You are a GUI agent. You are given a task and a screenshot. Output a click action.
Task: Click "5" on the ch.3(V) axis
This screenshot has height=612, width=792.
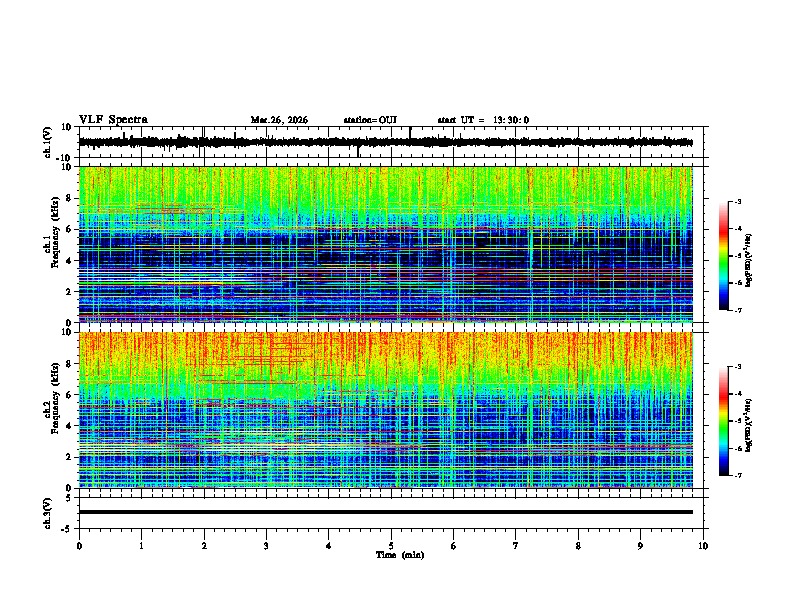click(x=70, y=498)
